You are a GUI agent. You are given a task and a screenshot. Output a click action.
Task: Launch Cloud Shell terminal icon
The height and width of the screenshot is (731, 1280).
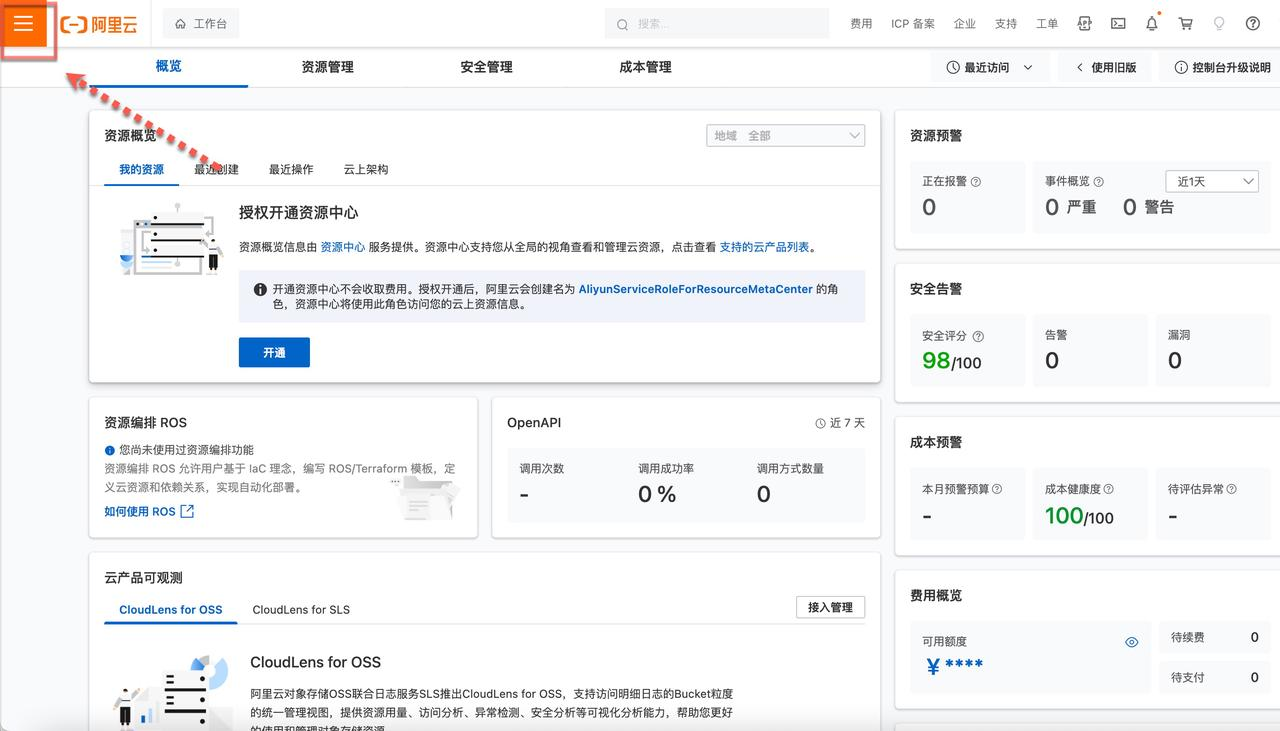point(1118,24)
